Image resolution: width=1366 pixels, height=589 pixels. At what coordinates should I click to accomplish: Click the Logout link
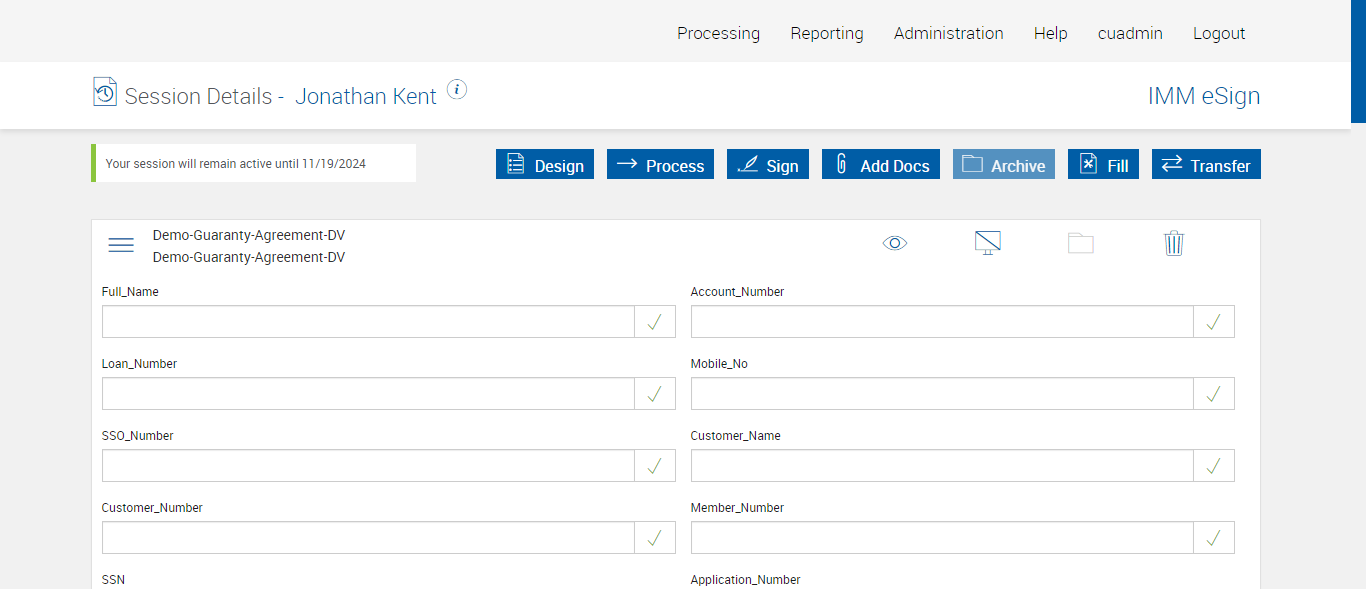coord(1219,33)
